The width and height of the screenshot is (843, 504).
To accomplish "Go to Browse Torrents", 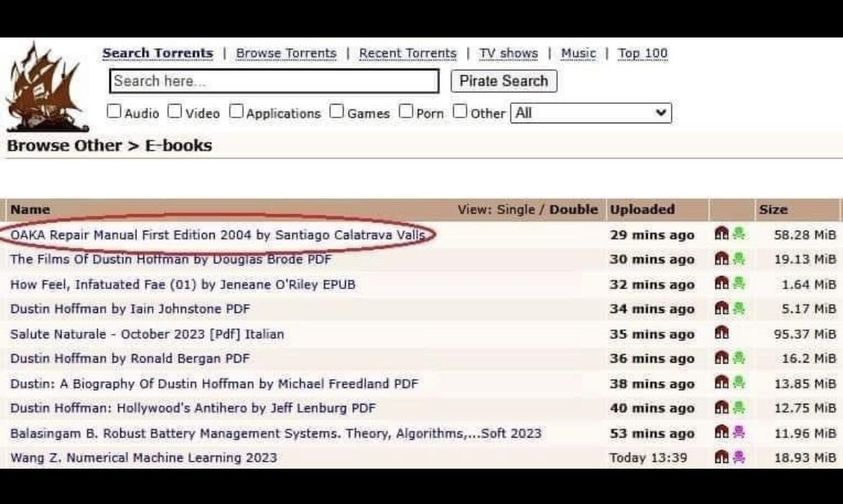I will click(286, 53).
